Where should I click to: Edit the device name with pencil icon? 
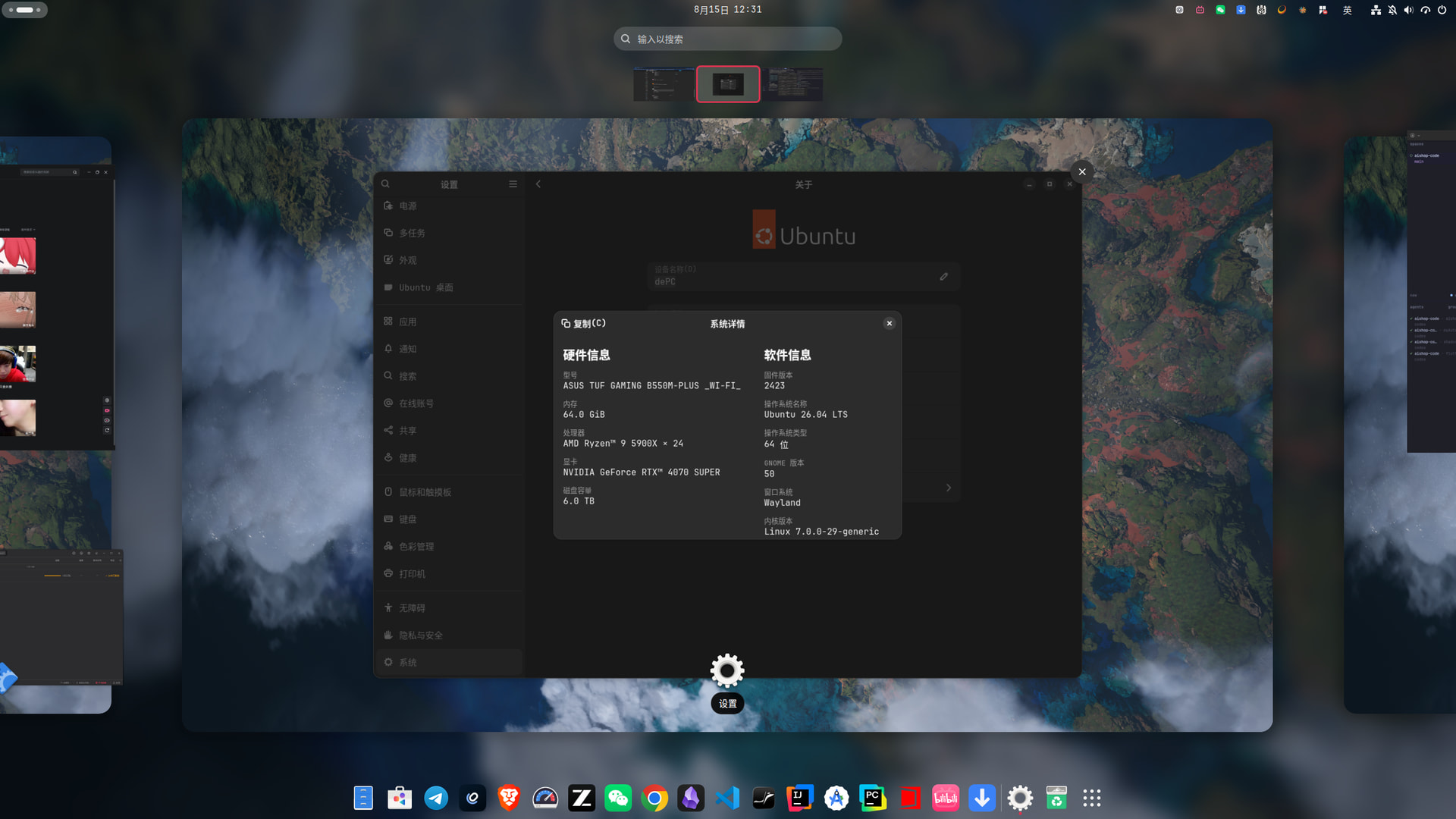click(944, 277)
